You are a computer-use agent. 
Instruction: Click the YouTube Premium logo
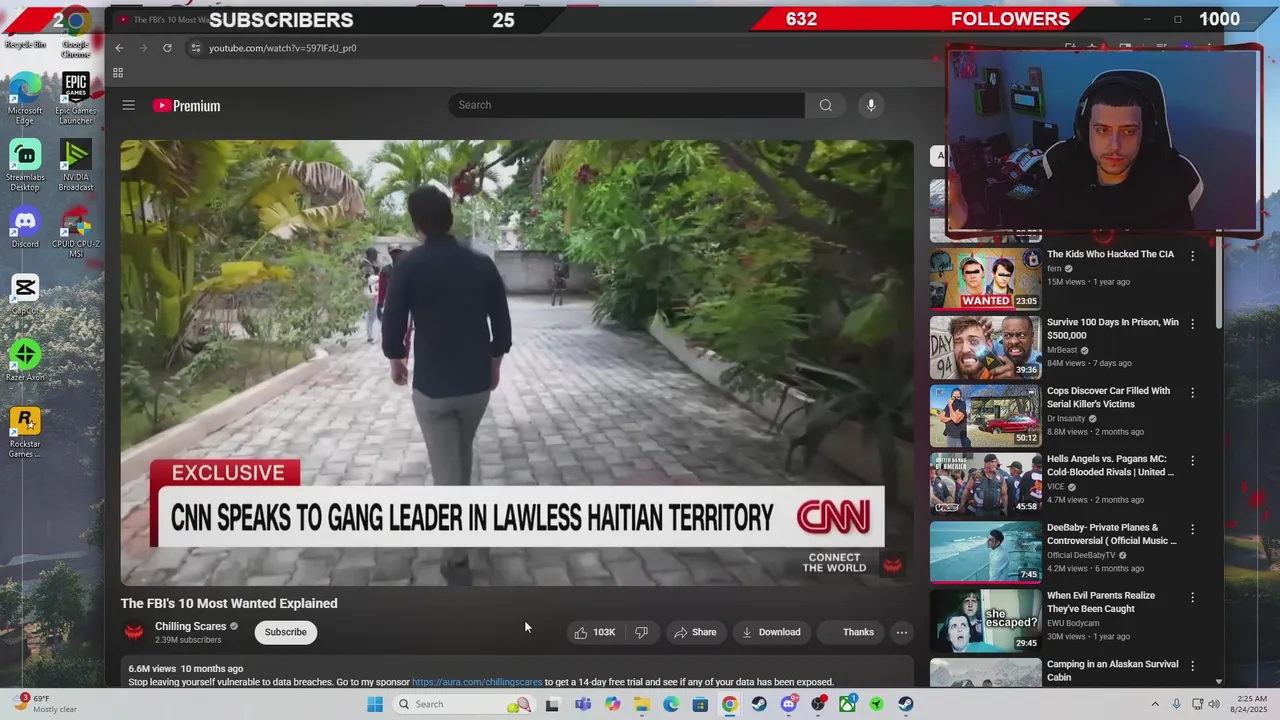coord(186,106)
